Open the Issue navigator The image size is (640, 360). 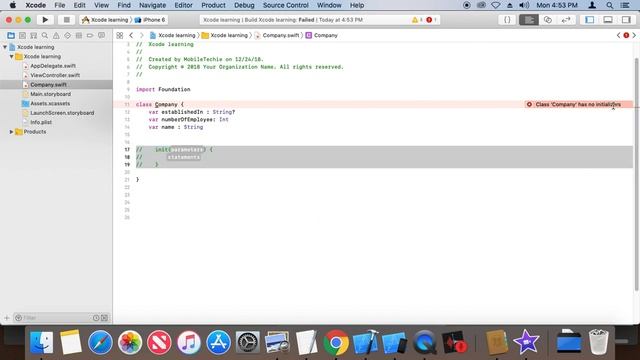(x=56, y=36)
